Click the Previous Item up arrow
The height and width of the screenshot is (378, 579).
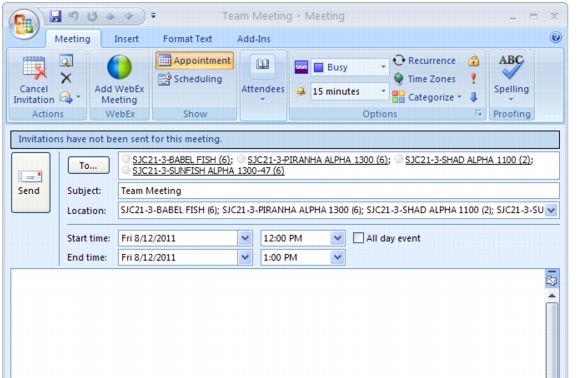tap(110, 16)
